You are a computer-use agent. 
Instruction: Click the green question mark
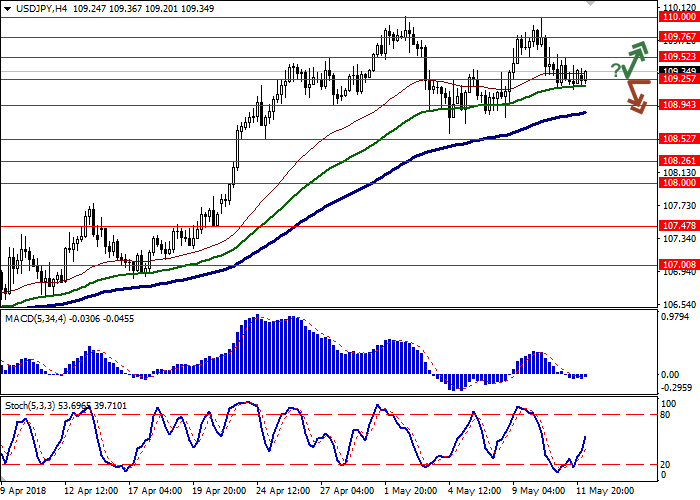click(x=616, y=69)
